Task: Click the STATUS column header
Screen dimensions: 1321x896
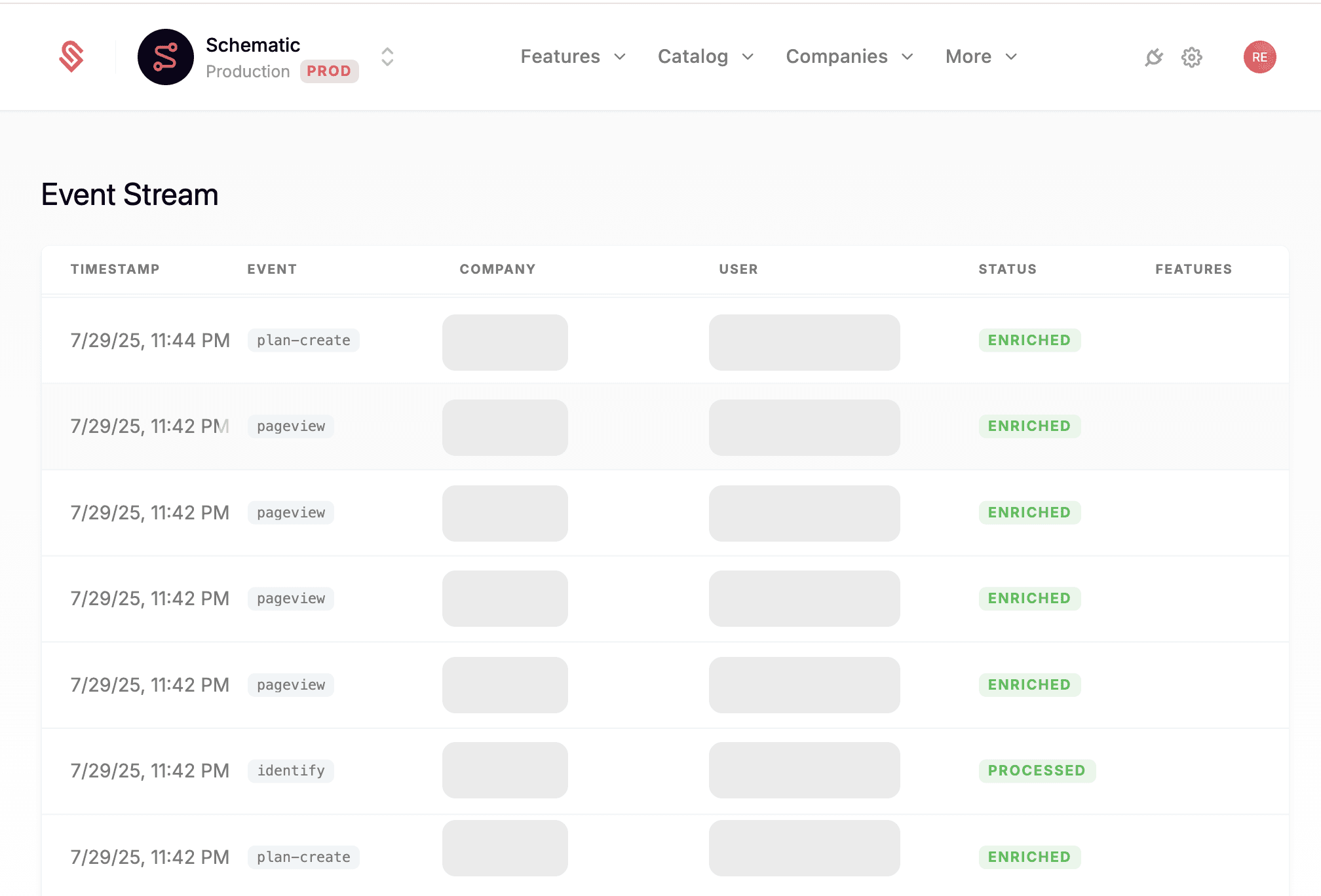Action: [x=1007, y=269]
